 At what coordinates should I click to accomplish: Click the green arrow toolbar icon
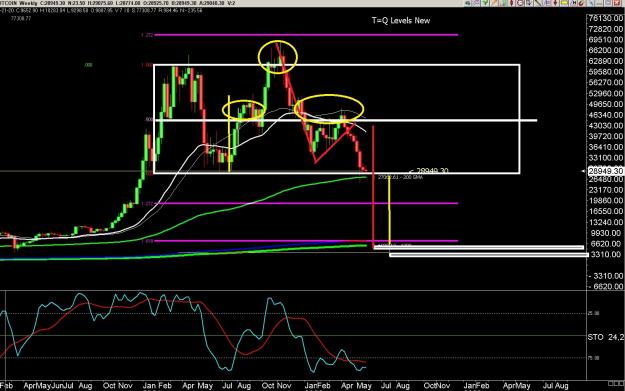click(485, 3)
